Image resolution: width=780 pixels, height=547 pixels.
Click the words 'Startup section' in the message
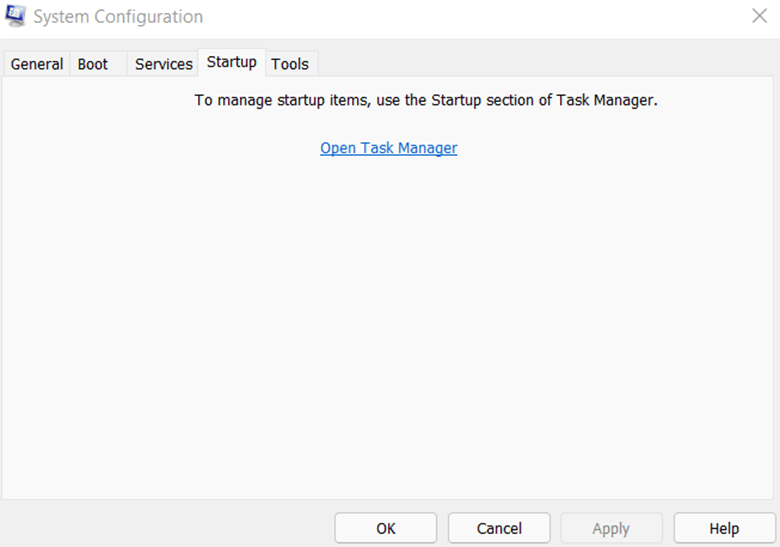tap(481, 100)
